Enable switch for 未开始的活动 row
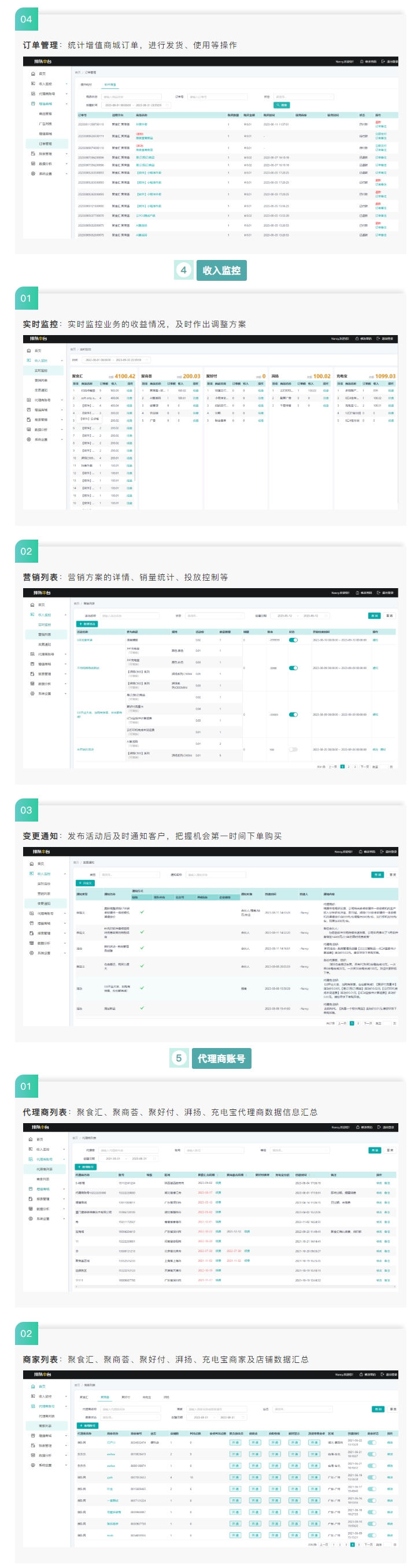This screenshot has width=418, height=1568. pyautogui.click(x=293, y=749)
